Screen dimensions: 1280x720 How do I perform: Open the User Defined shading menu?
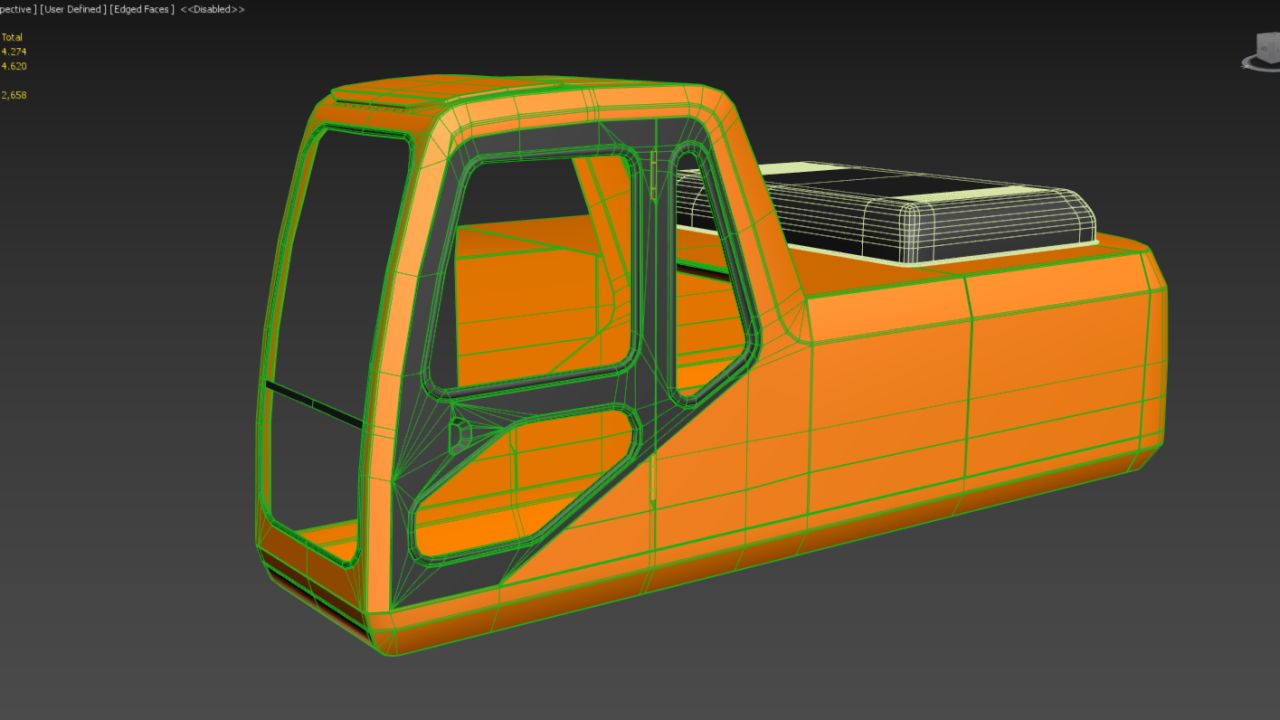pyautogui.click(x=70, y=9)
